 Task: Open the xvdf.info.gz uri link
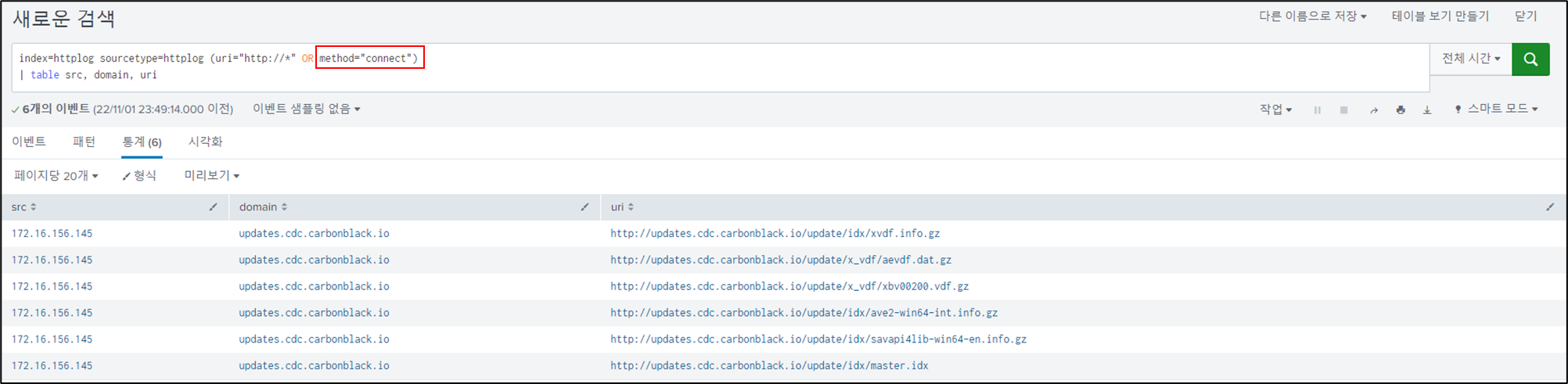pos(775,234)
